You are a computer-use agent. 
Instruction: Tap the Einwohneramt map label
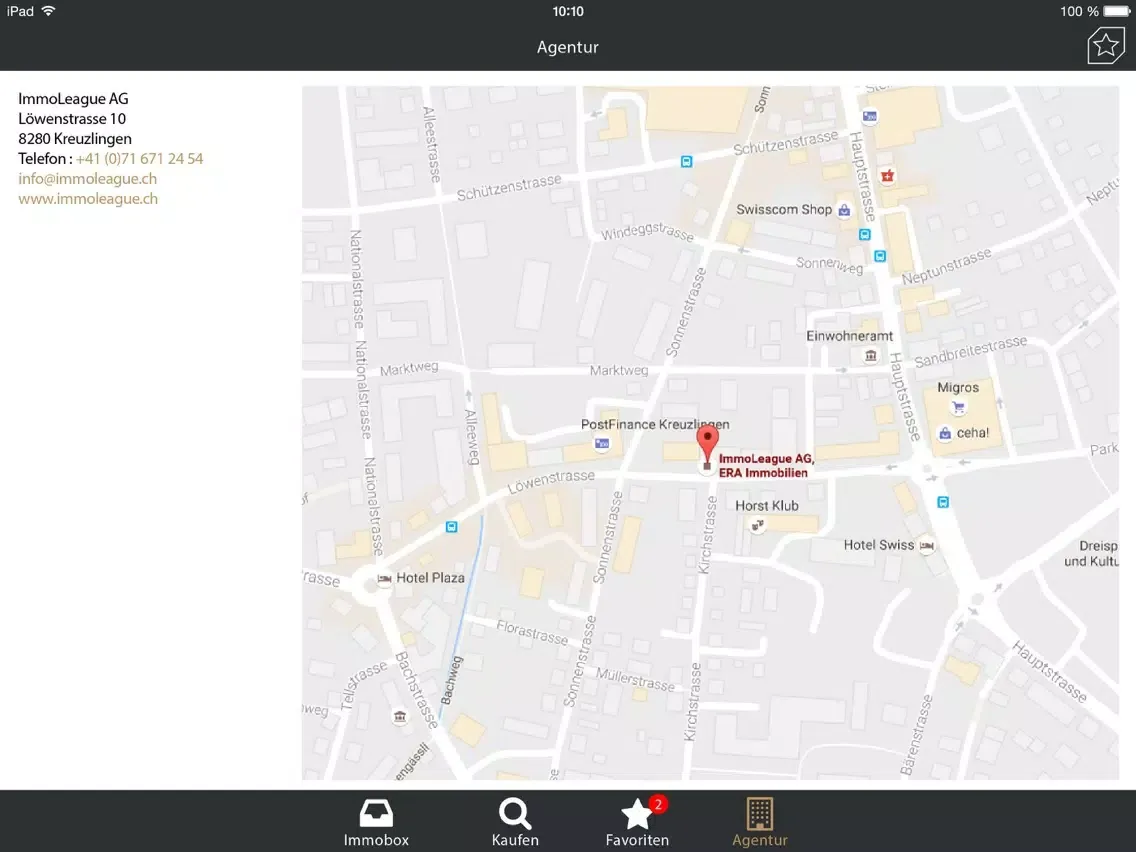click(x=849, y=336)
